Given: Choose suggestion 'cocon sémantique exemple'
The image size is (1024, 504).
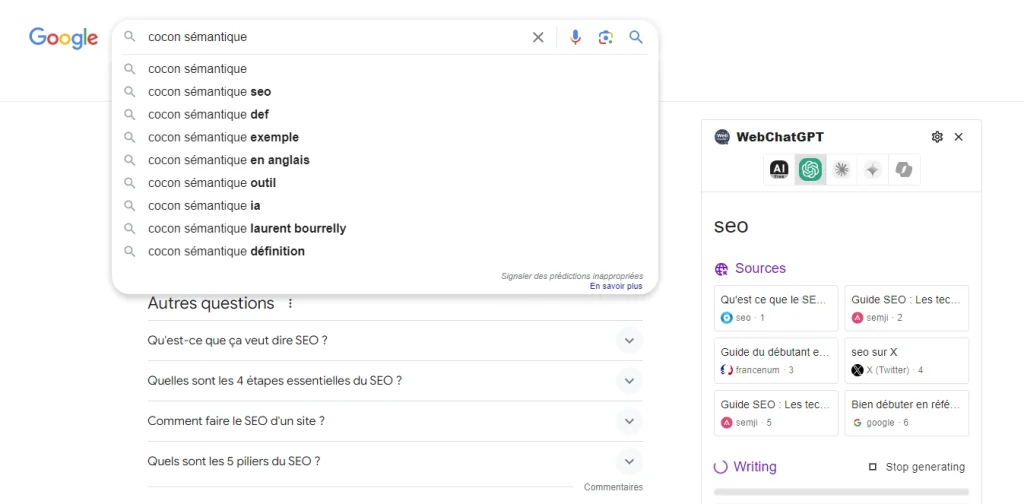Looking at the screenshot, I should click(385, 137).
